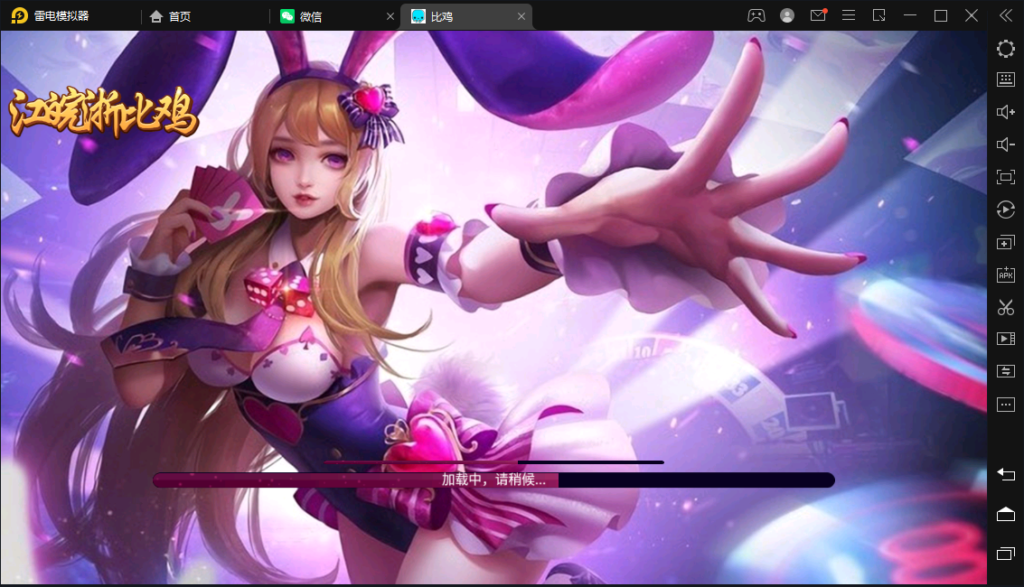Open the multi-instance manager icon
This screenshot has height=587, width=1024.
pyautogui.click(x=1005, y=242)
